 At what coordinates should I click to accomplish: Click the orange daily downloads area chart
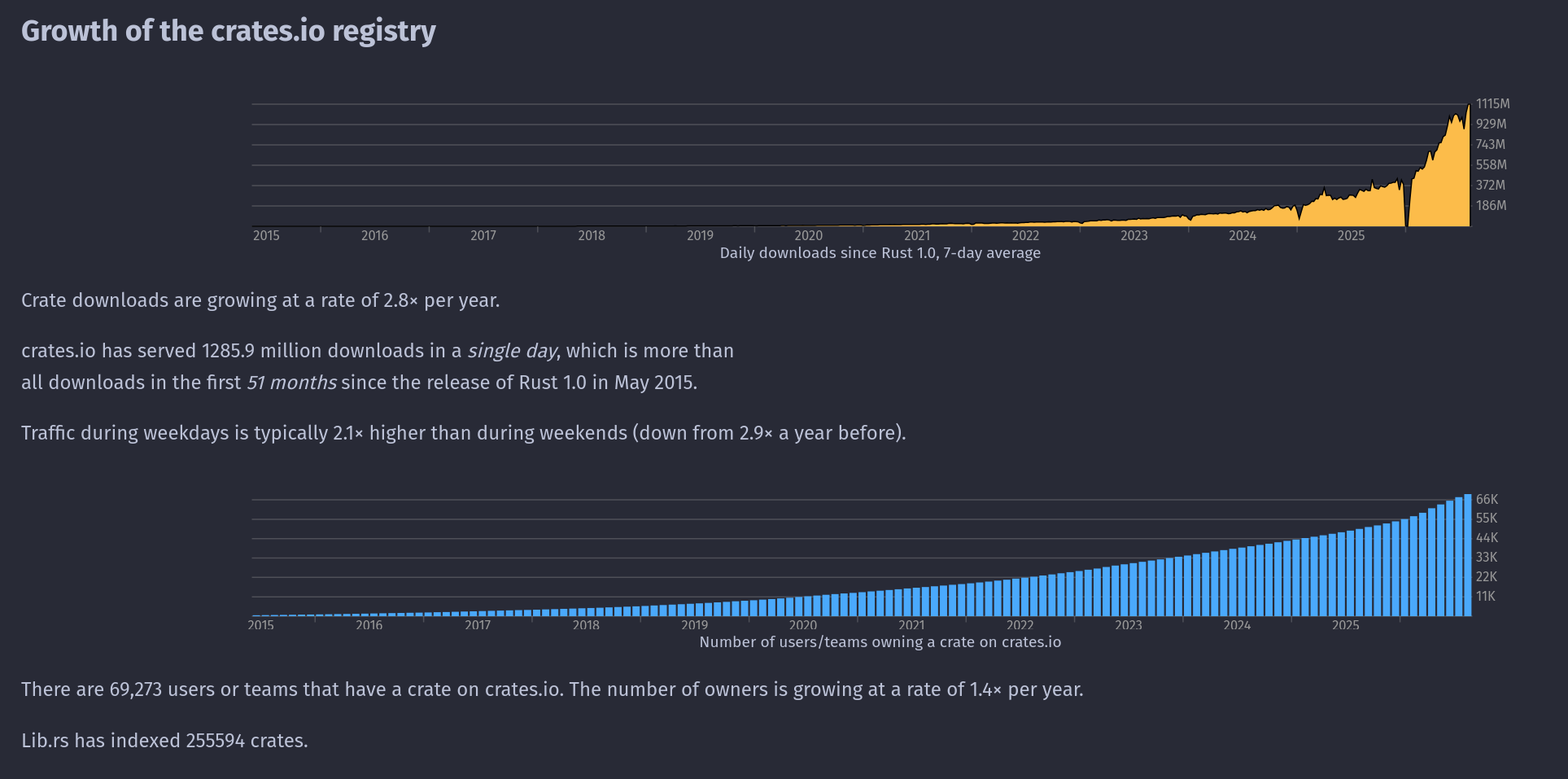click(x=861, y=164)
